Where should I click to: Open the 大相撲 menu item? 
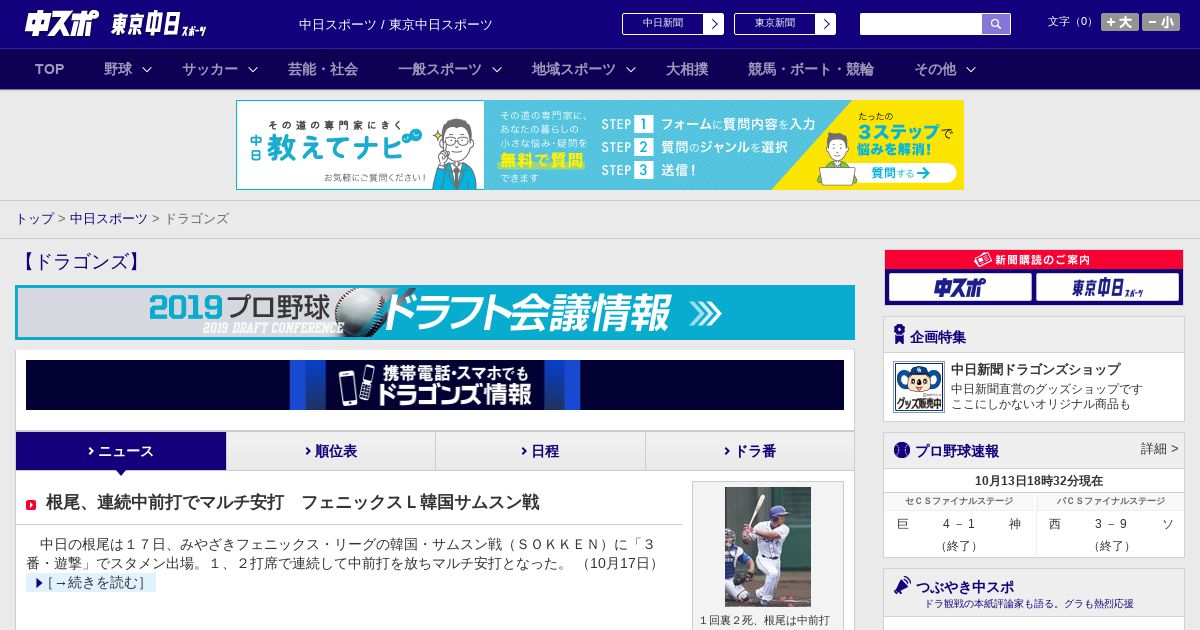pos(687,69)
